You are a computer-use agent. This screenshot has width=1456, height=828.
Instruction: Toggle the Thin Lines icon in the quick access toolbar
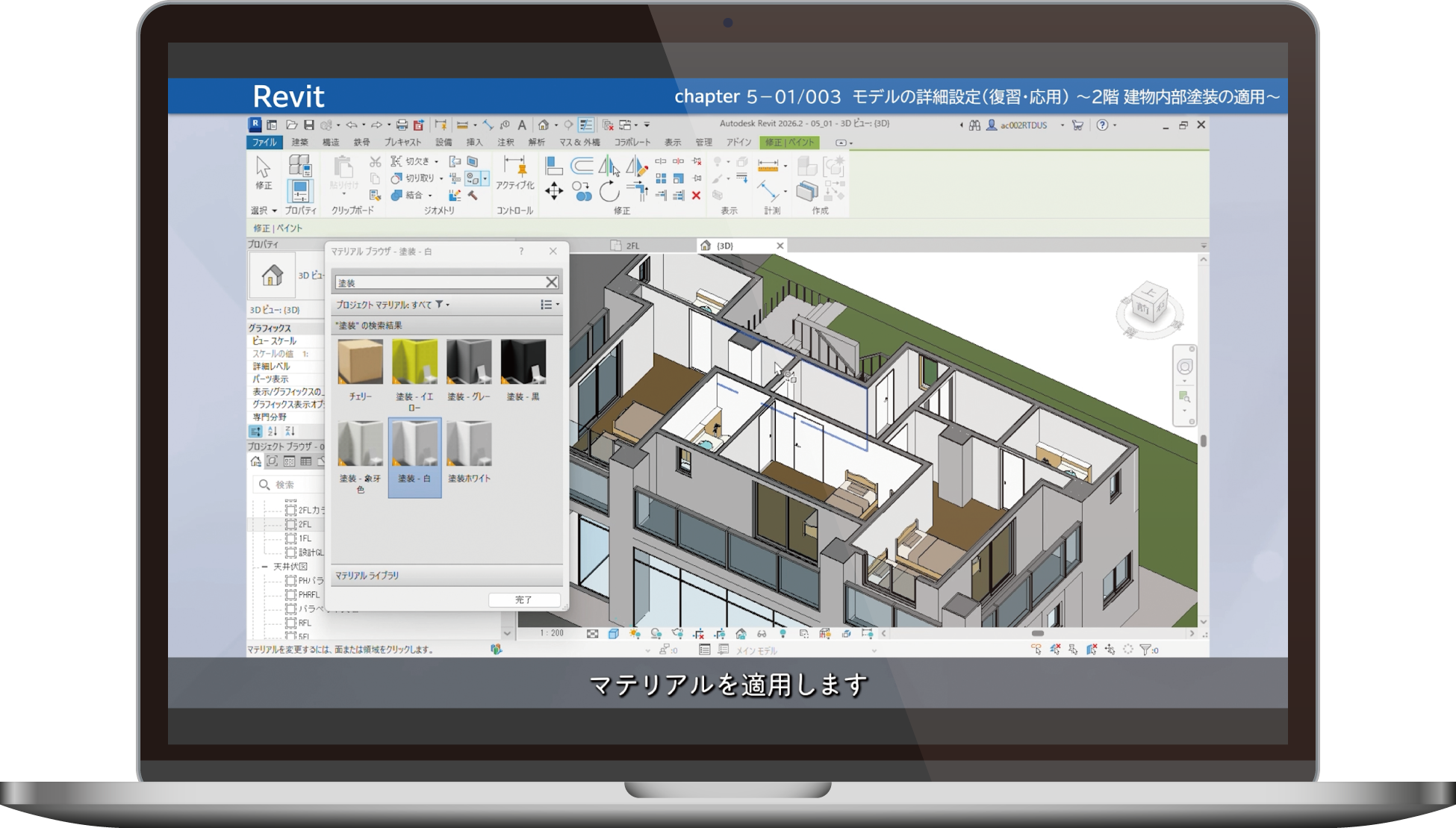[x=586, y=125]
